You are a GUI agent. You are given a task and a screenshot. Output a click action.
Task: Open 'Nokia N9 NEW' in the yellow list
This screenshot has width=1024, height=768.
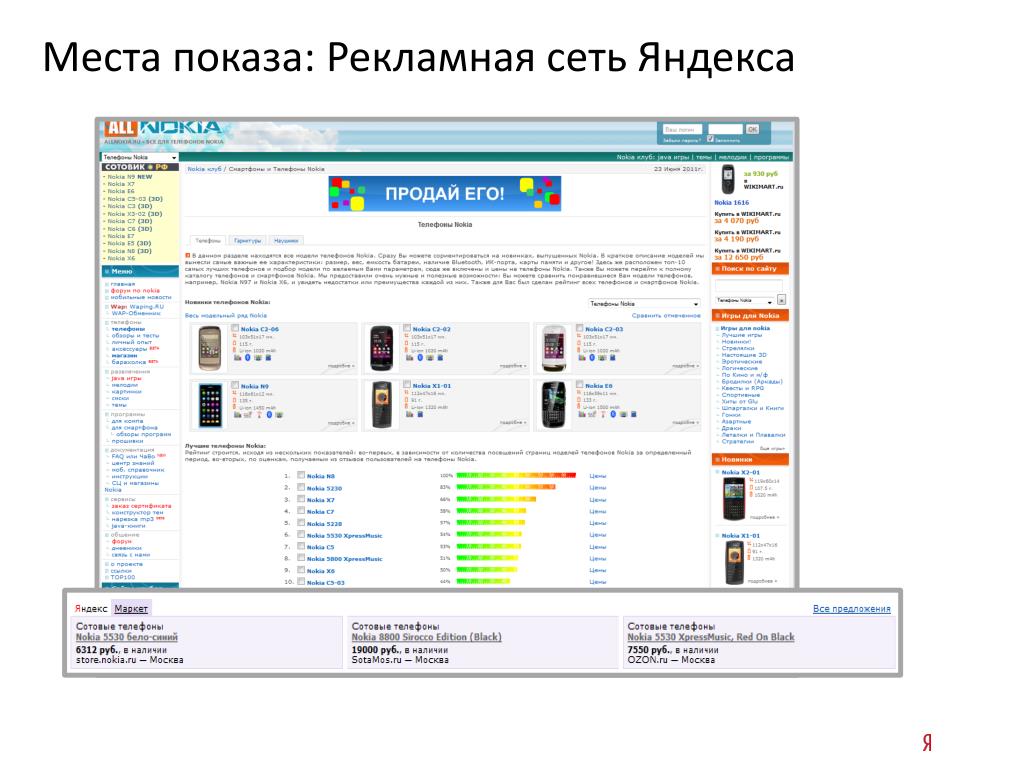tap(130, 176)
